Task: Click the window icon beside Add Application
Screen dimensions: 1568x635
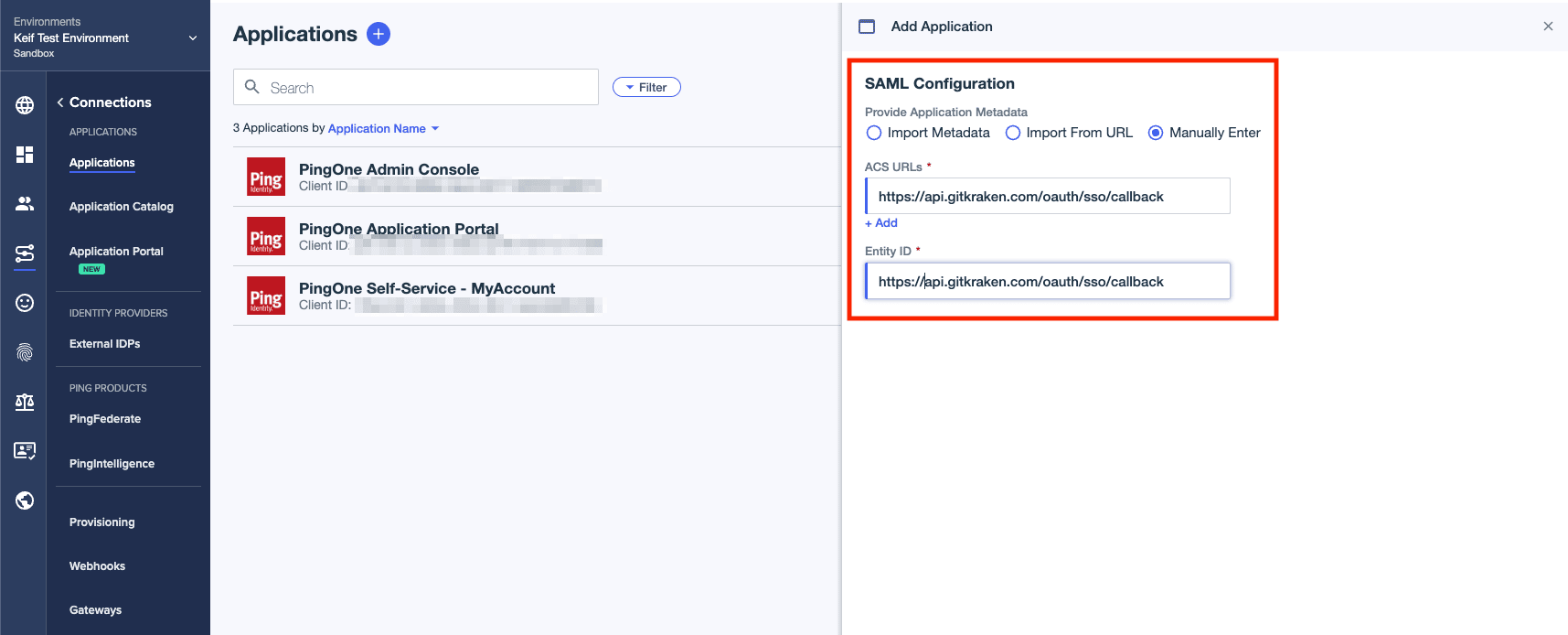Action: [867, 27]
